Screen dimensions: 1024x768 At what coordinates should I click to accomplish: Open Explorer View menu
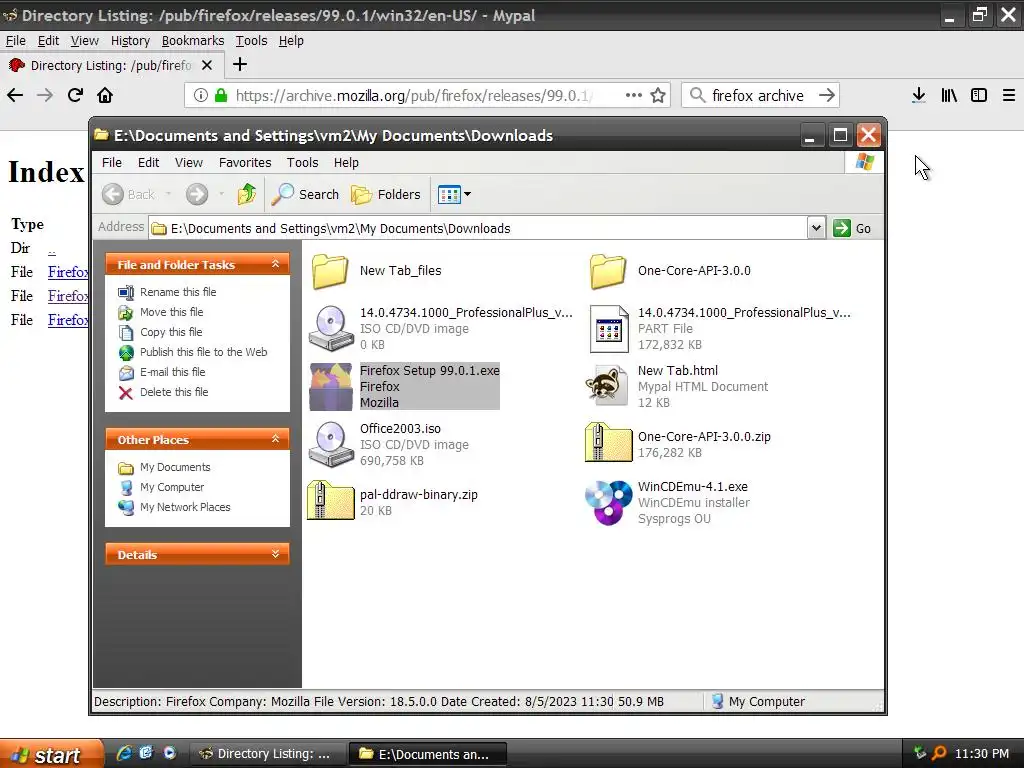[189, 162]
